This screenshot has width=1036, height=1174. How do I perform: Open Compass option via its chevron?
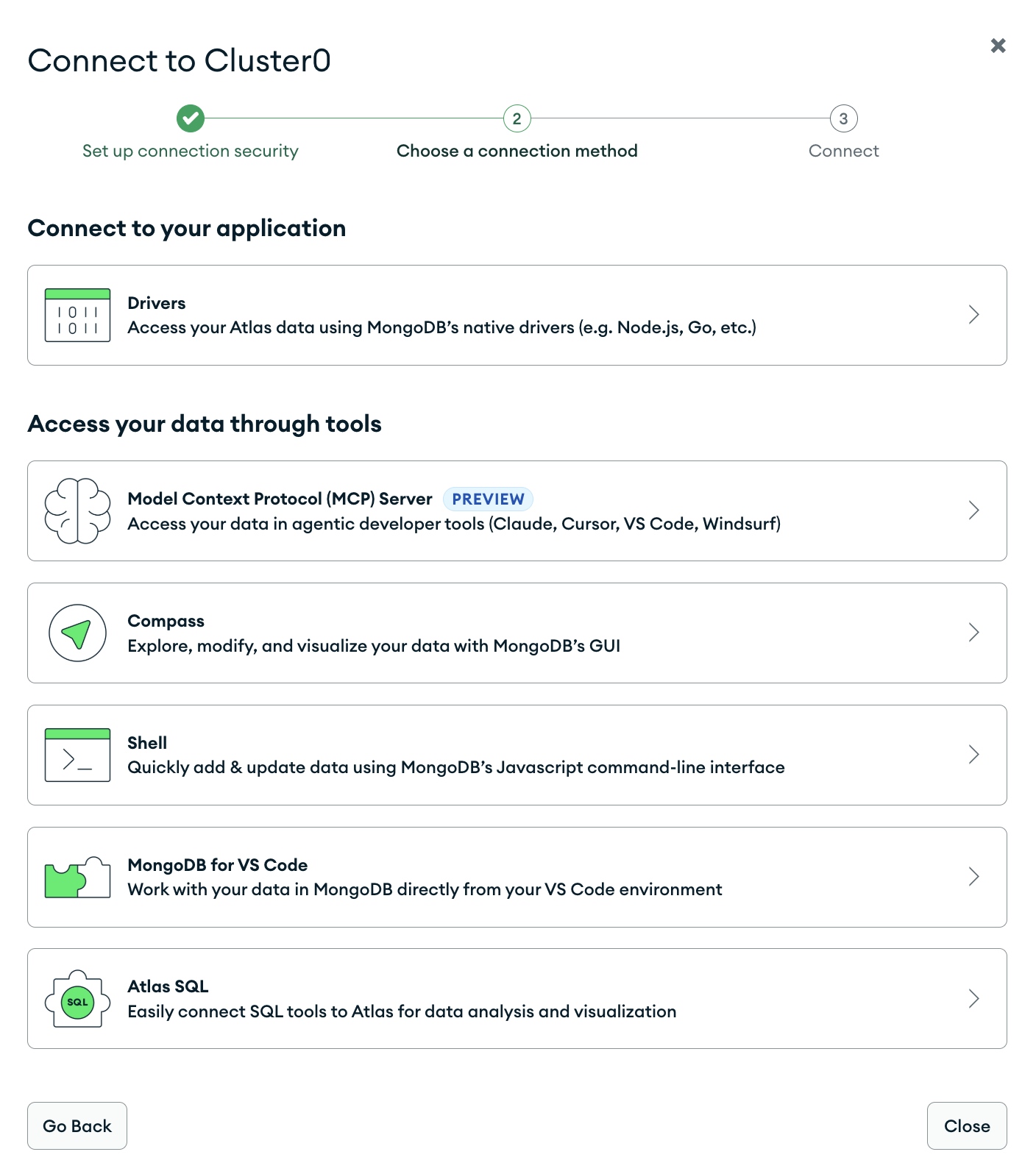pyautogui.click(x=974, y=633)
